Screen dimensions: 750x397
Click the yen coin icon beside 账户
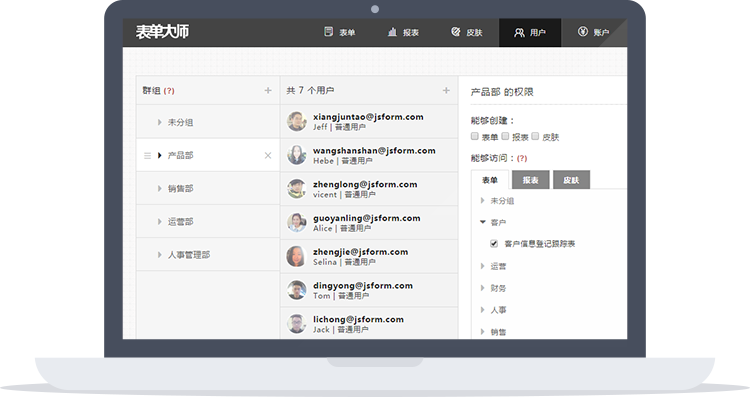click(583, 32)
